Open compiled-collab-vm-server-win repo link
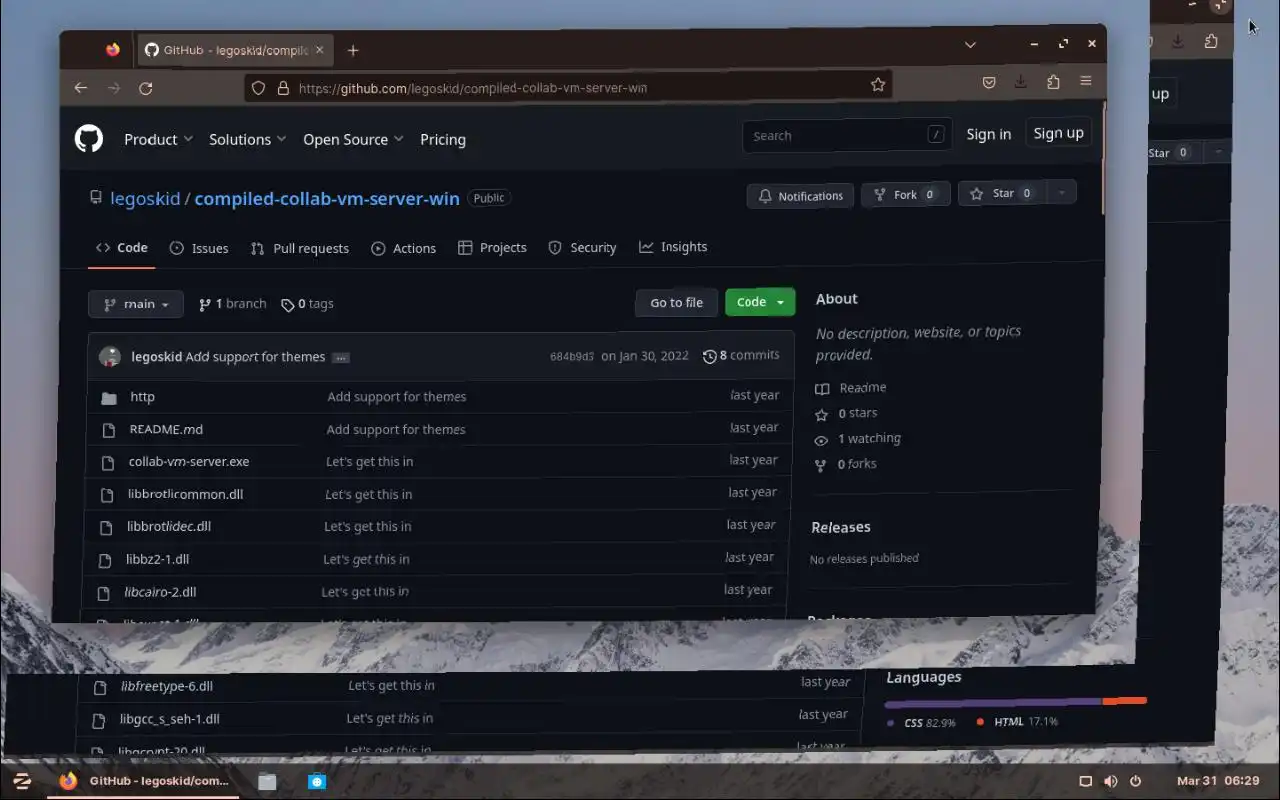 327,198
